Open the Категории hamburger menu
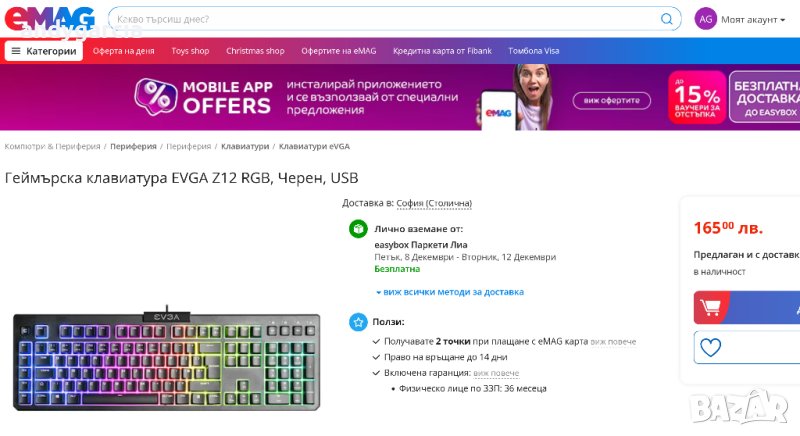The height and width of the screenshot is (436, 800). [x=43, y=51]
